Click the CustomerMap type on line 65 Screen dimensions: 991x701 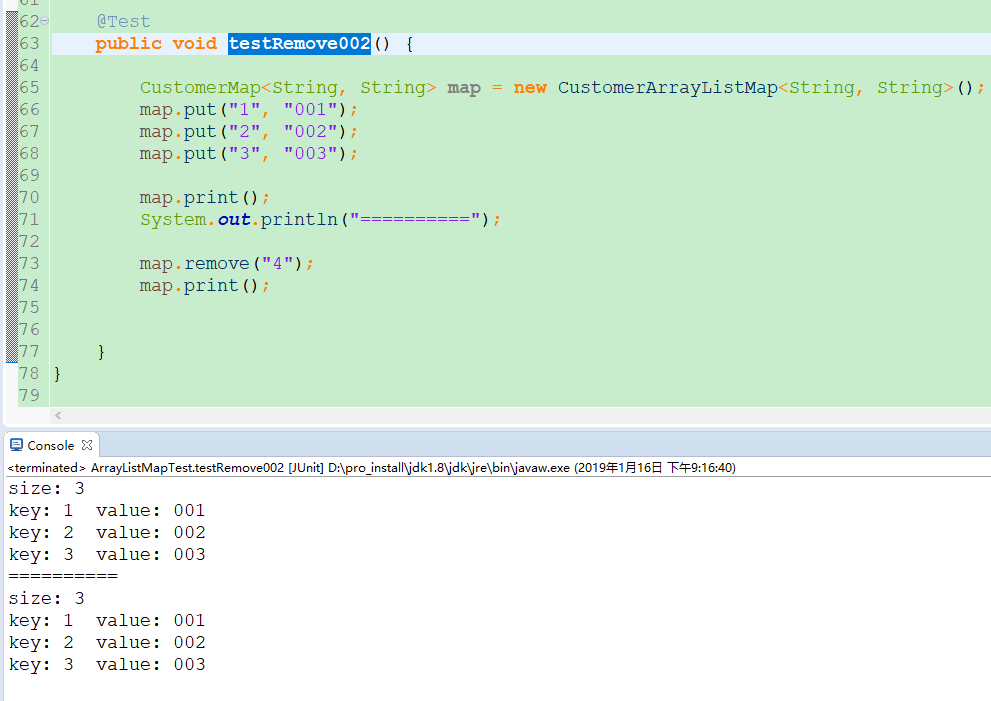pos(200,87)
